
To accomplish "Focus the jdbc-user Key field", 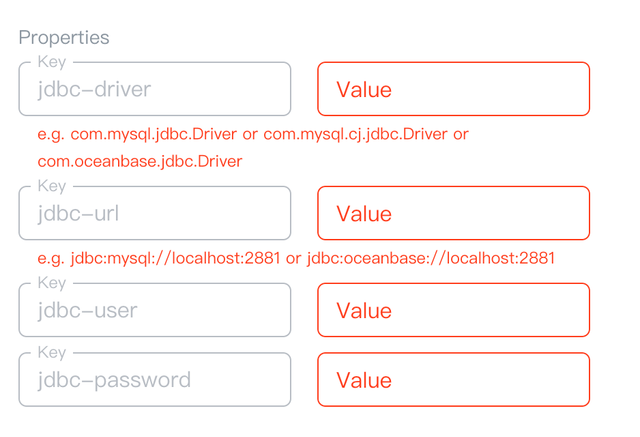I will 154,311.
